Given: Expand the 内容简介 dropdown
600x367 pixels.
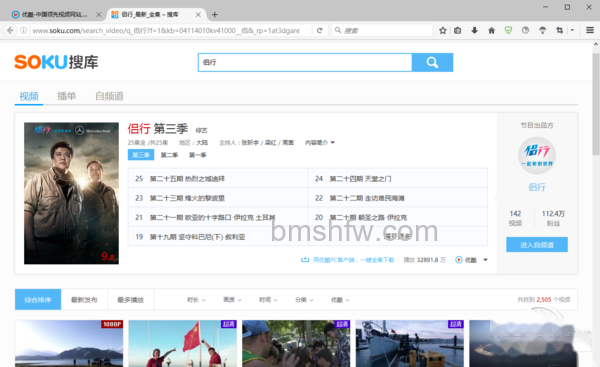Looking at the screenshot, I should (x=320, y=142).
